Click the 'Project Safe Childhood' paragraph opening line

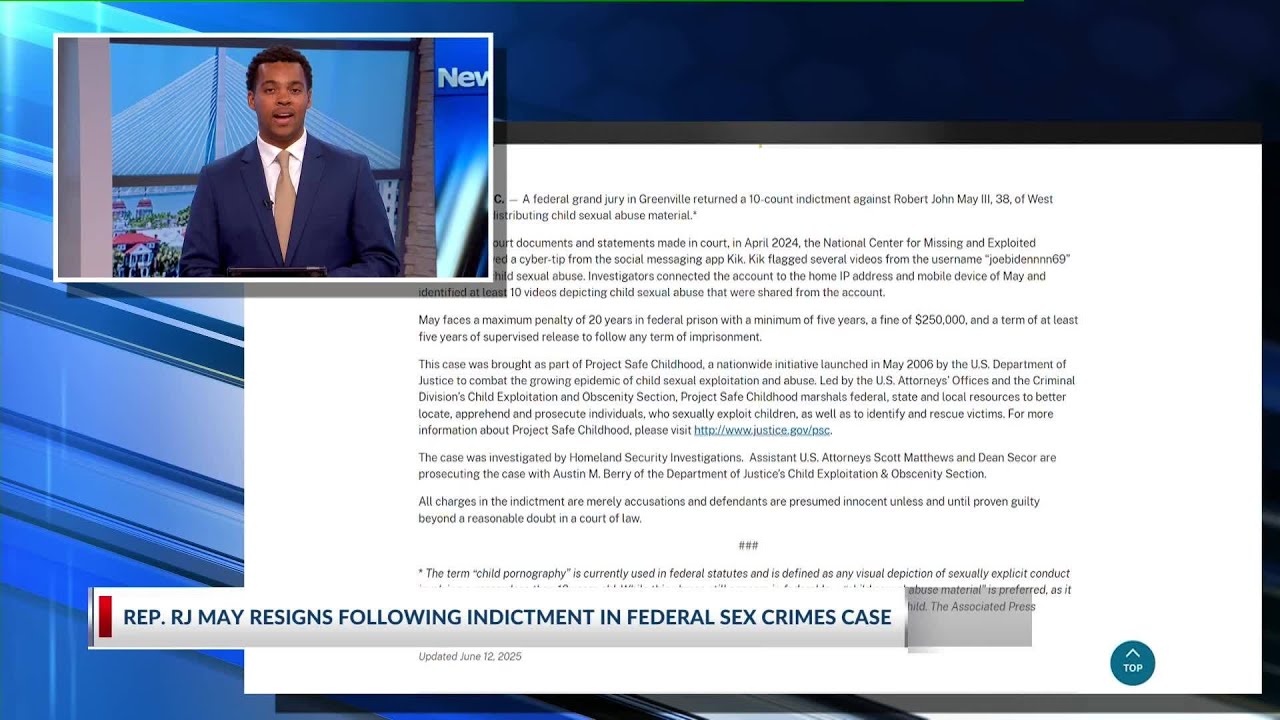pyautogui.click(x=742, y=364)
